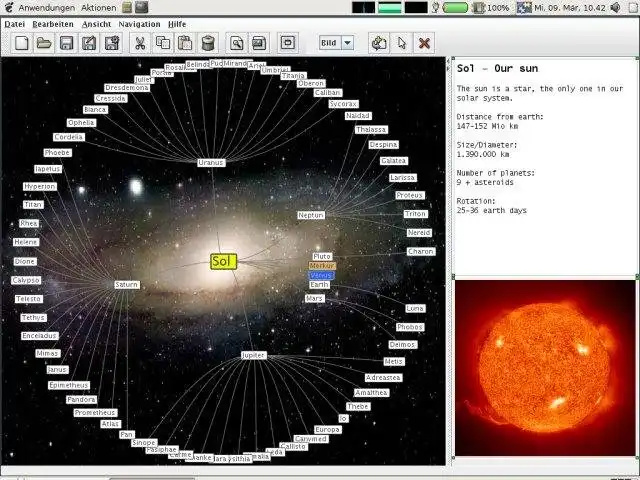Open the Bearbeiten menu
This screenshot has height=480, width=640.
53,24
